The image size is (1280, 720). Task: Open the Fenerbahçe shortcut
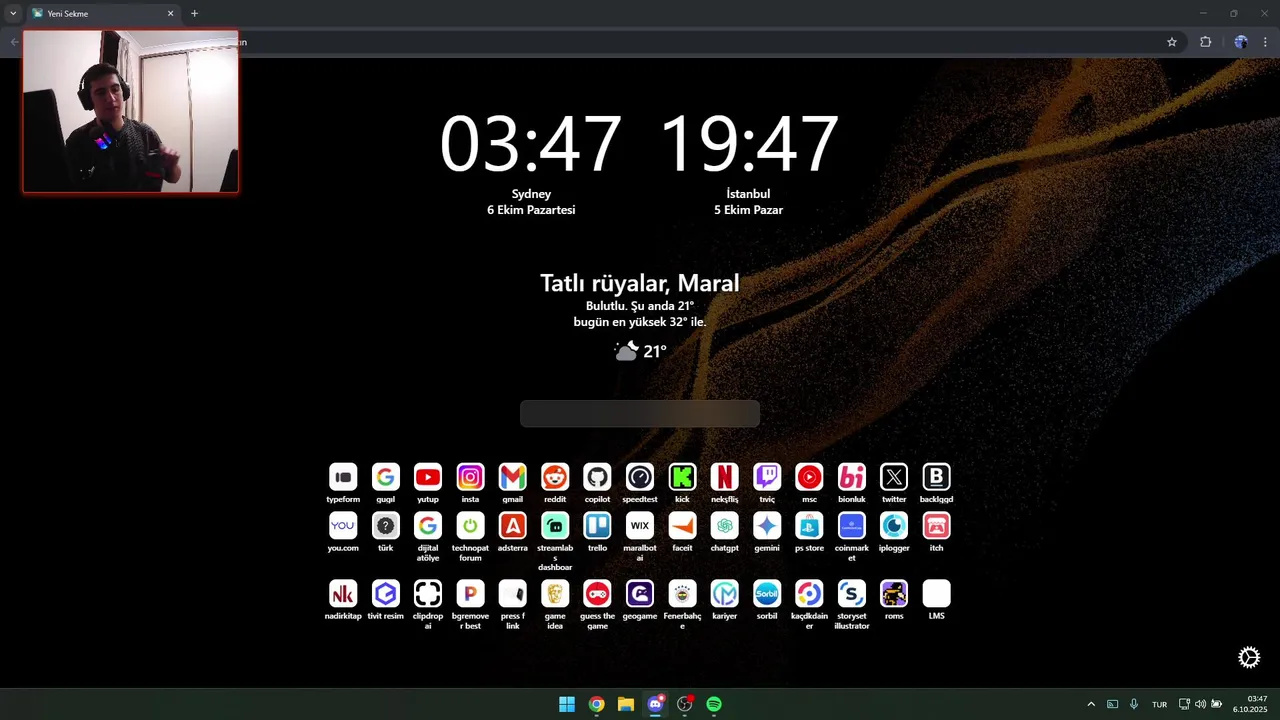tap(682, 593)
